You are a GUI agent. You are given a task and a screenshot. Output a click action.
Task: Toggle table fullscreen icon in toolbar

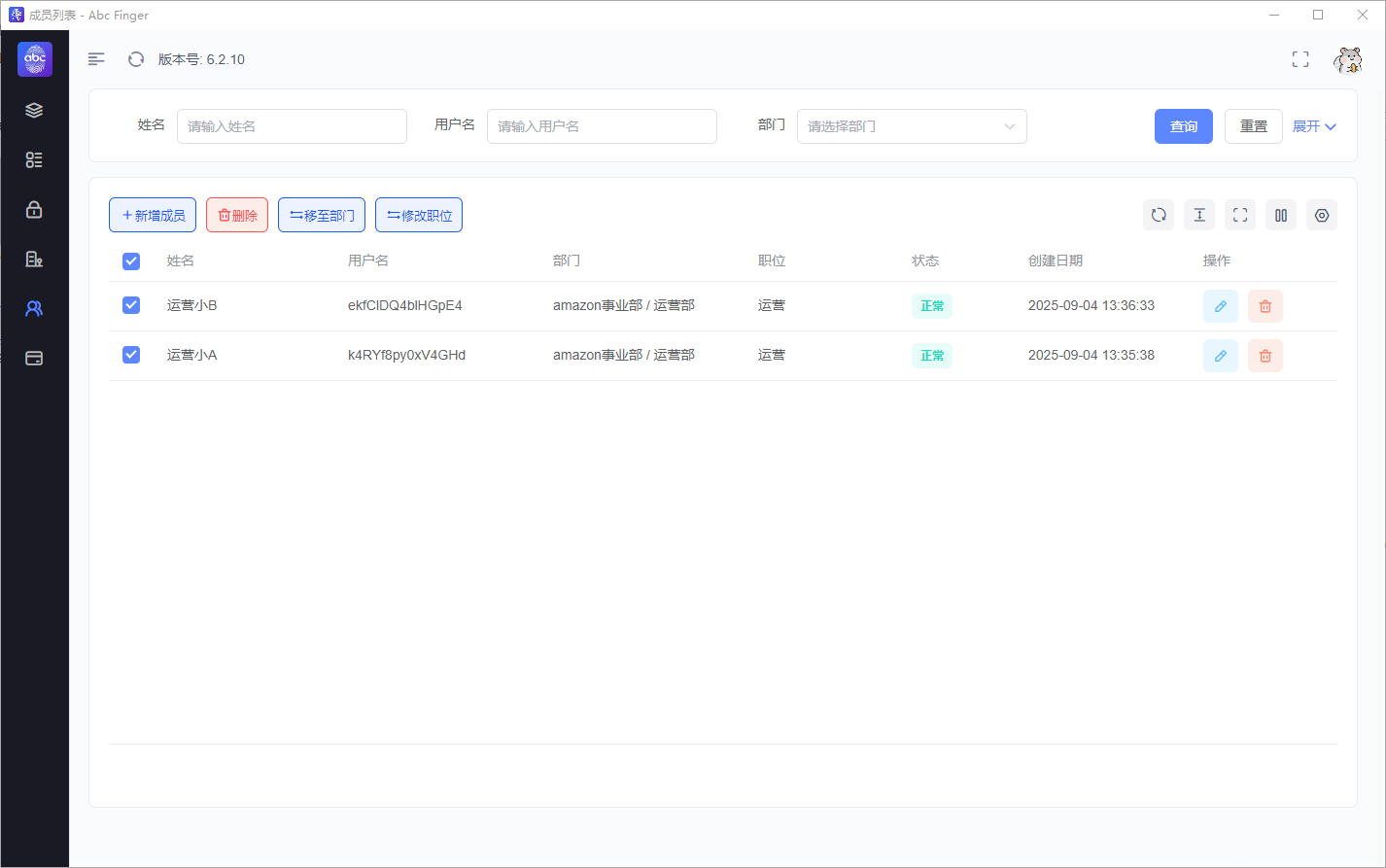pos(1240,216)
